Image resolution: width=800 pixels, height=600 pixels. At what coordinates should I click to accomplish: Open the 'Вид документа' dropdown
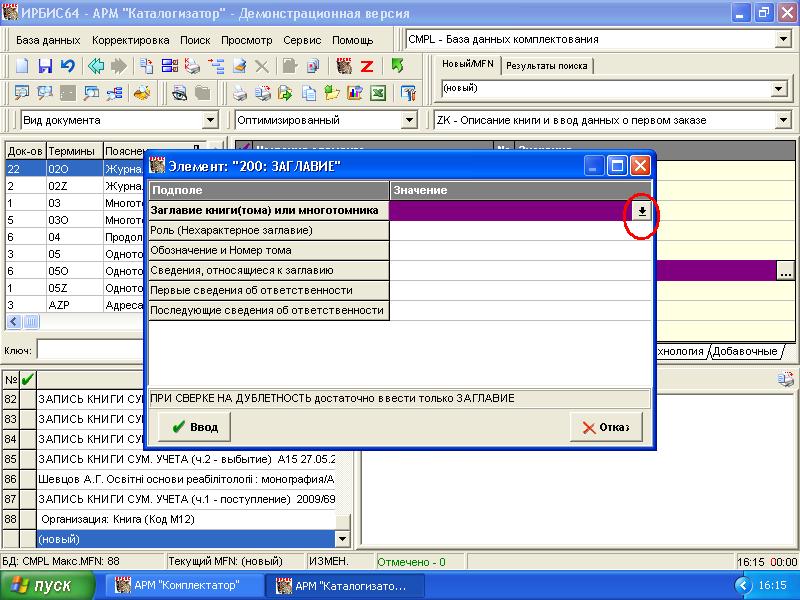point(210,120)
